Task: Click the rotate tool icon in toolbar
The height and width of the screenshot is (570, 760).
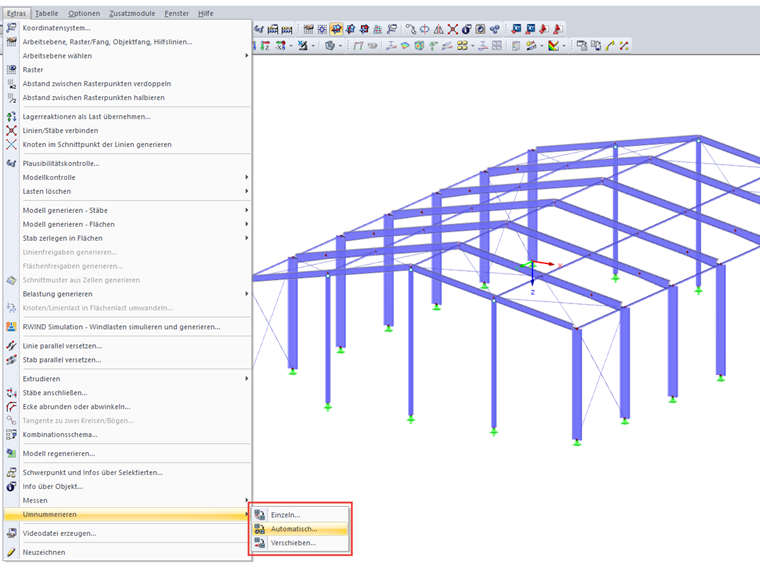Action: point(425,29)
